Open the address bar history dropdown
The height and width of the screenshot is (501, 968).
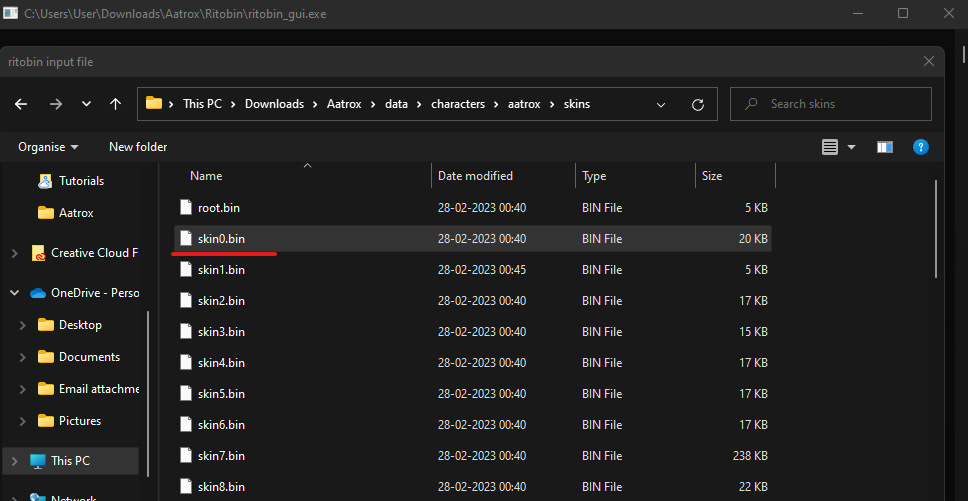(x=661, y=104)
